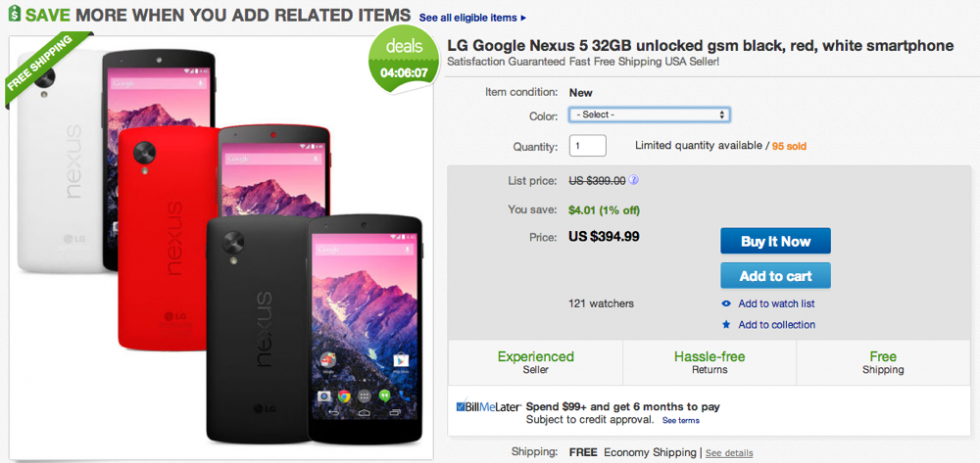Image resolution: width=980 pixels, height=463 pixels.
Task: Click the Add to collection link
Action: coord(776,325)
